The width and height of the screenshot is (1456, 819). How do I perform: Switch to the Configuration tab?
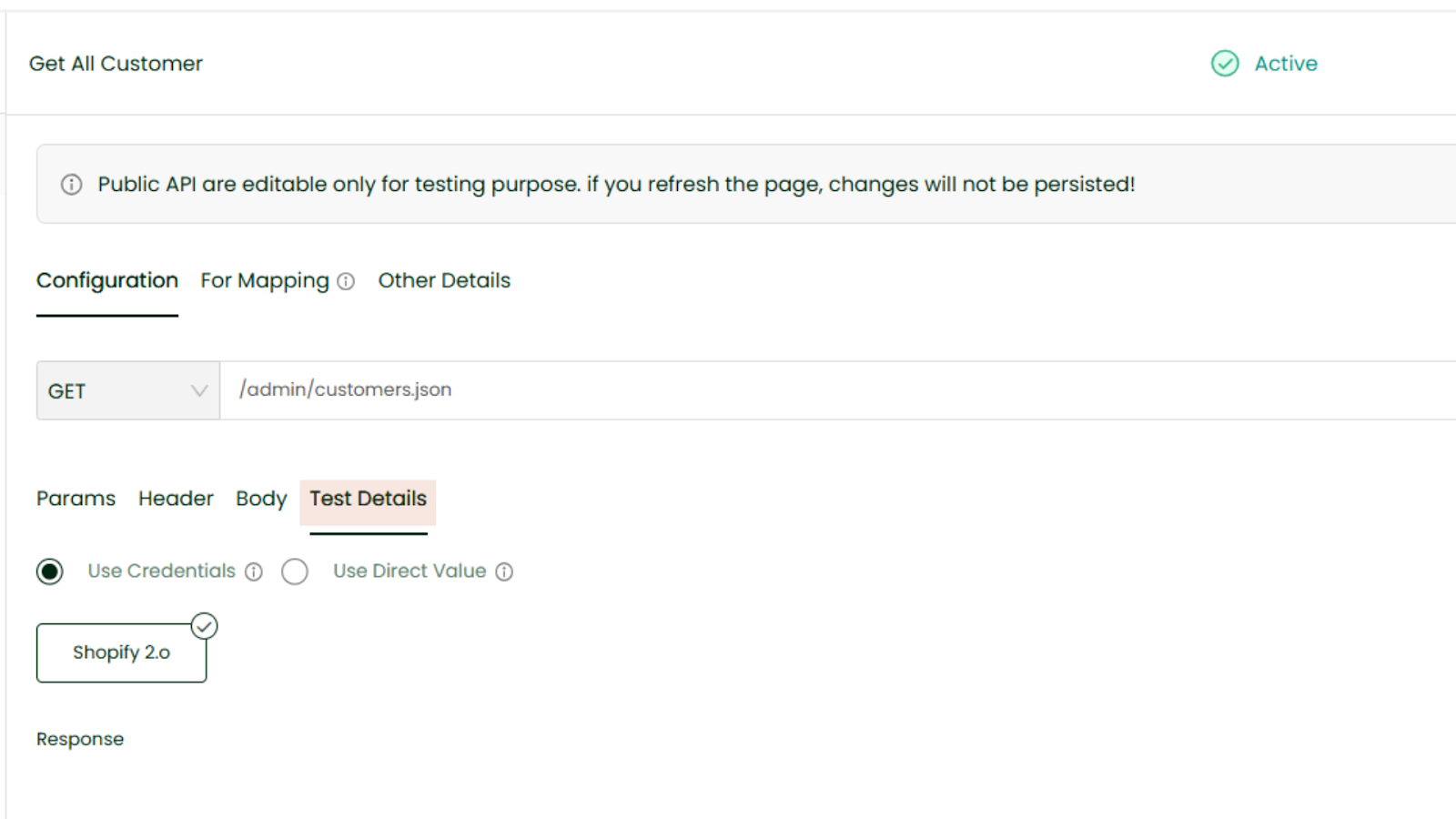point(107,280)
